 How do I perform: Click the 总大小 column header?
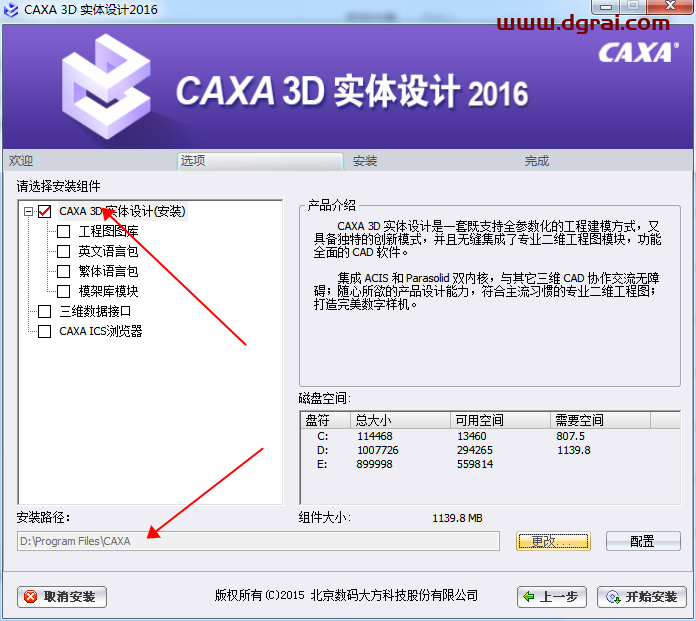pos(400,420)
